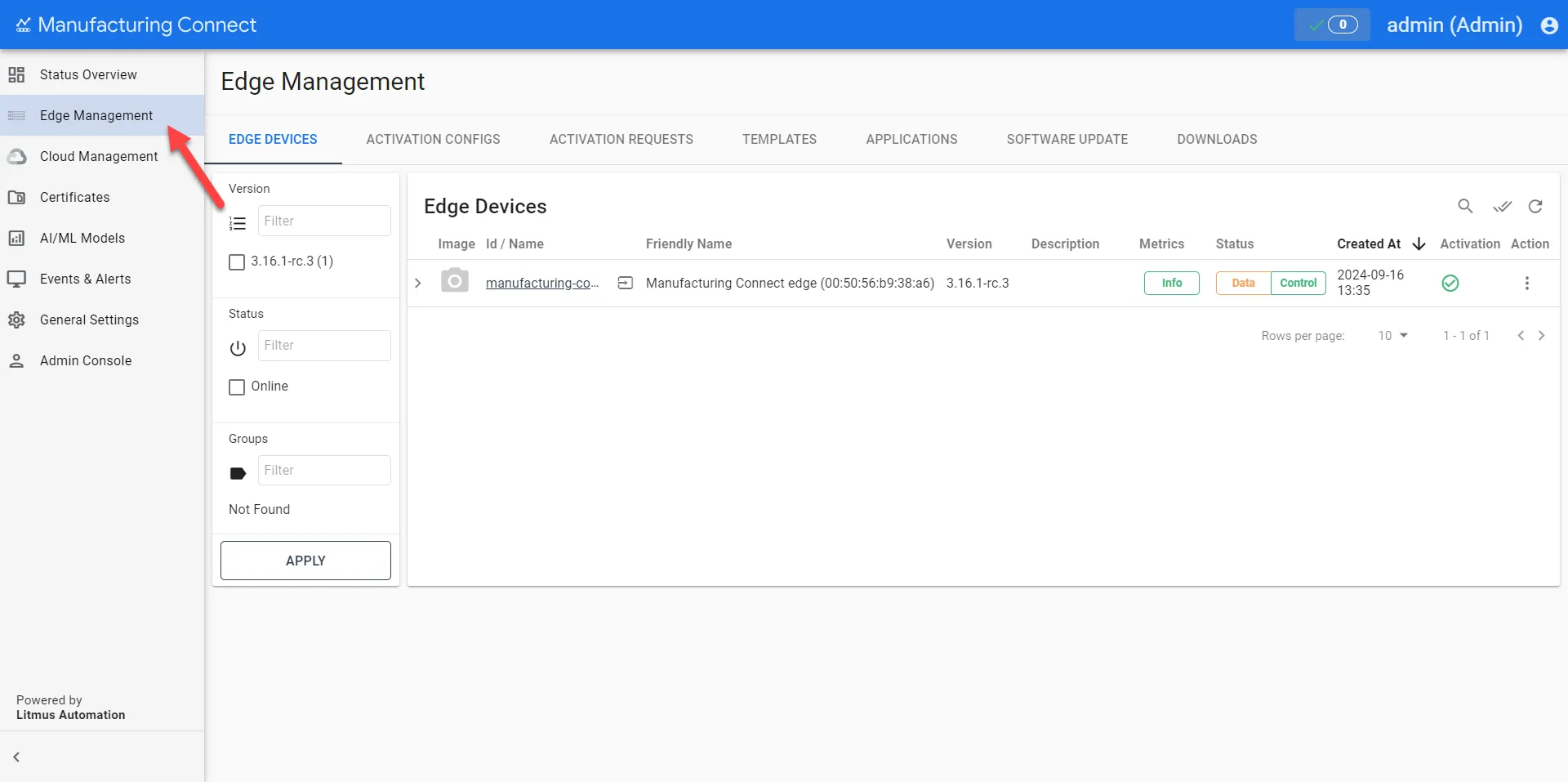This screenshot has width=1568, height=782.
Task: Collapse the sidebar with the chevron
Action: 16,757
